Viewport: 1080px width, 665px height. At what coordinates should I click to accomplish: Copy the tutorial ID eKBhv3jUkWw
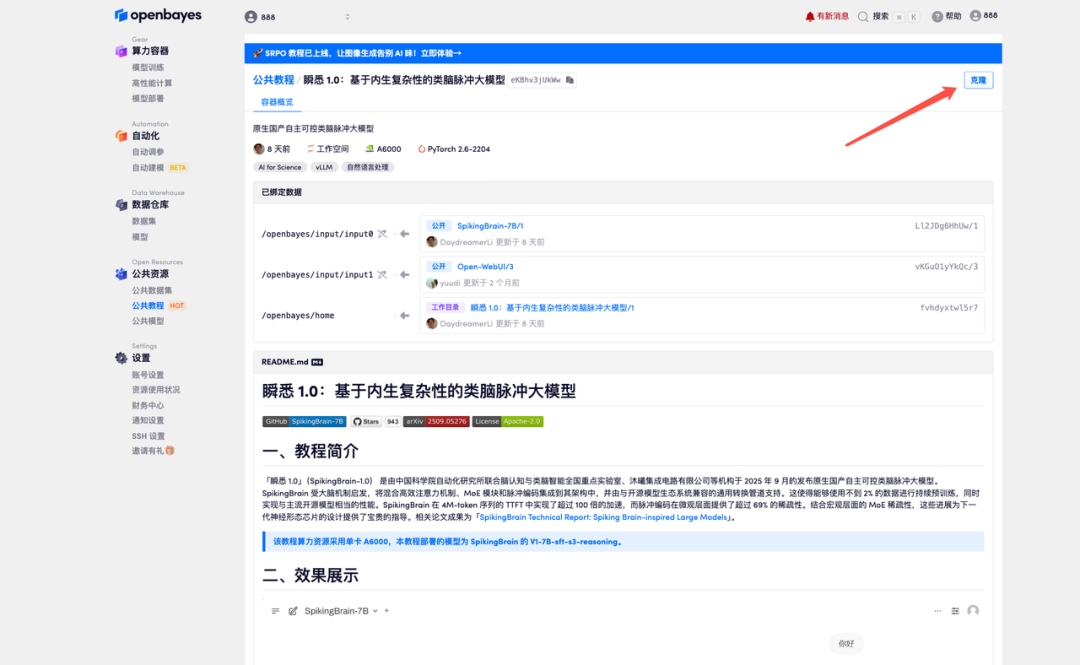click(x=570, y=80)
